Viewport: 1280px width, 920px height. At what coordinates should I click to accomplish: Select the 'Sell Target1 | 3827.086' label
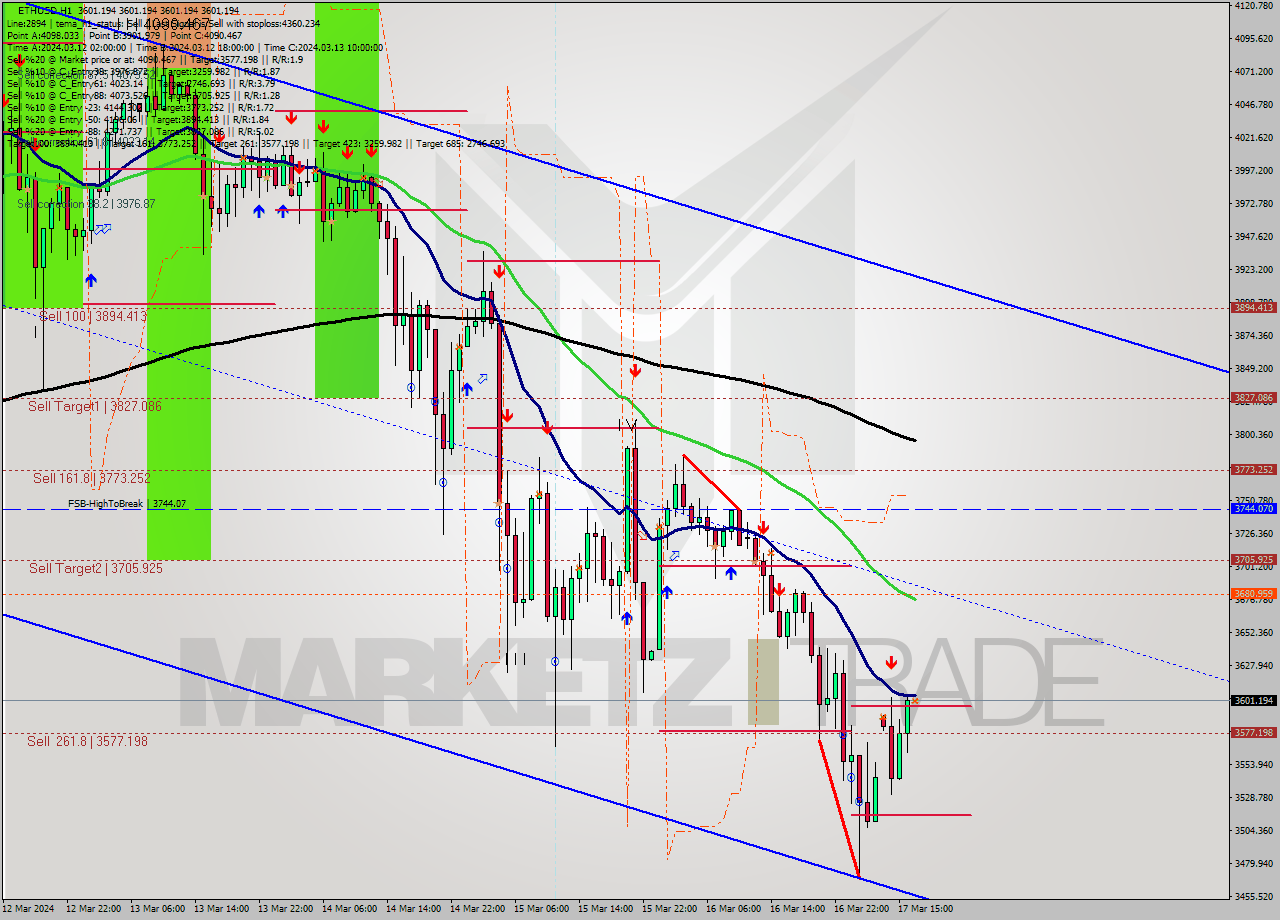click(95, 406)
